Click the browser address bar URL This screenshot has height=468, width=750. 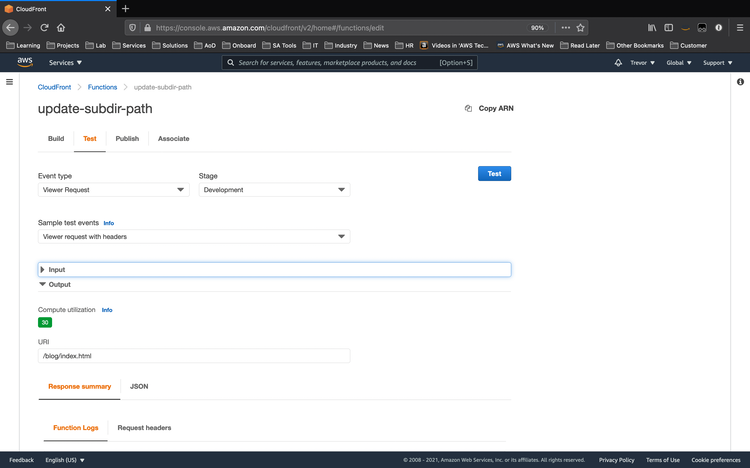point(270,28)
